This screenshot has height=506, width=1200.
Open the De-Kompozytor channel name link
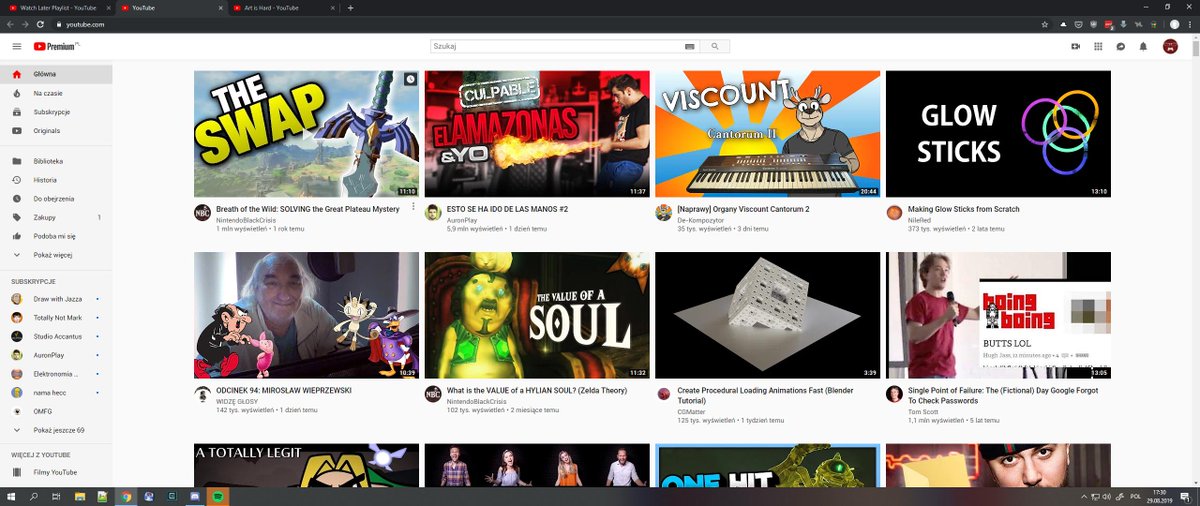tap(698, 220)
